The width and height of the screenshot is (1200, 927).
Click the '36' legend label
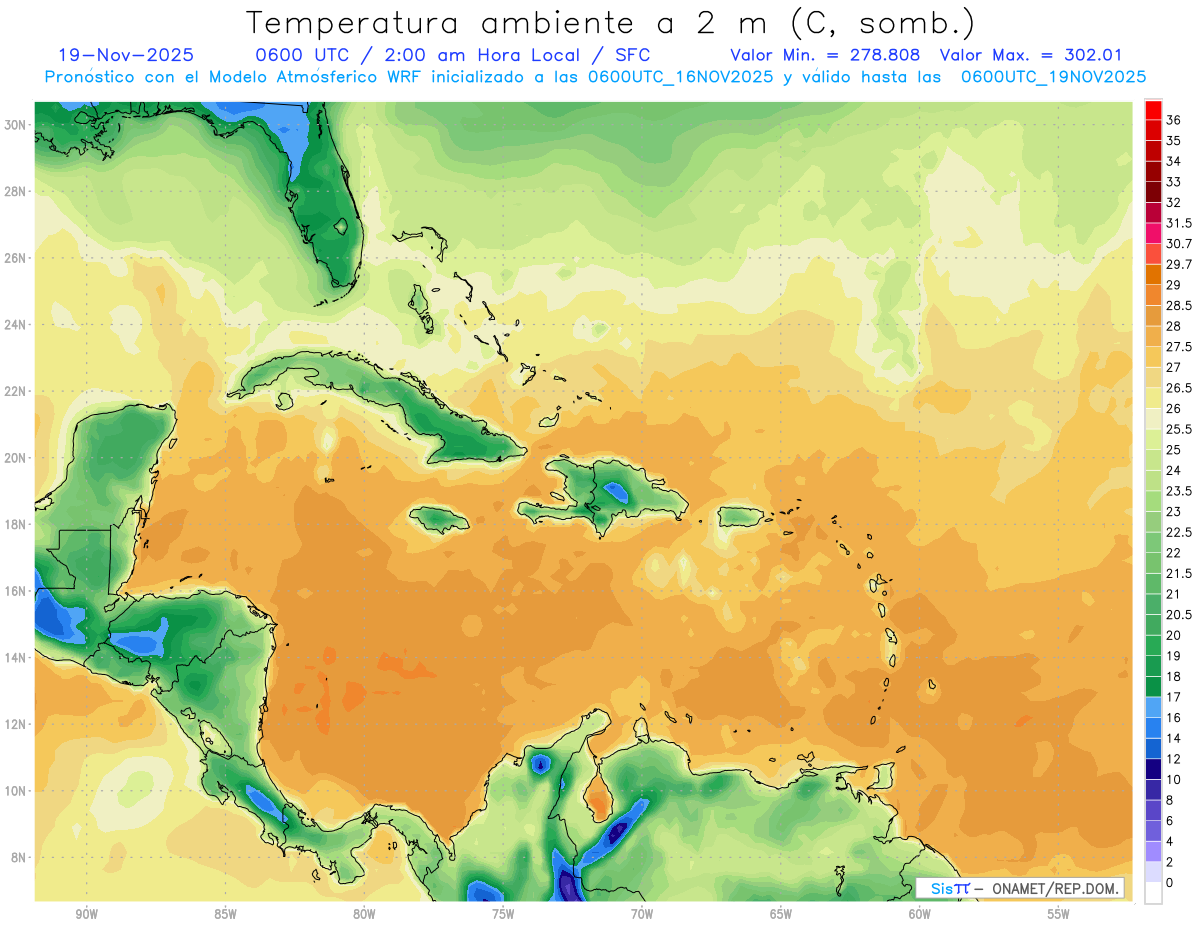pos(1173,120)
